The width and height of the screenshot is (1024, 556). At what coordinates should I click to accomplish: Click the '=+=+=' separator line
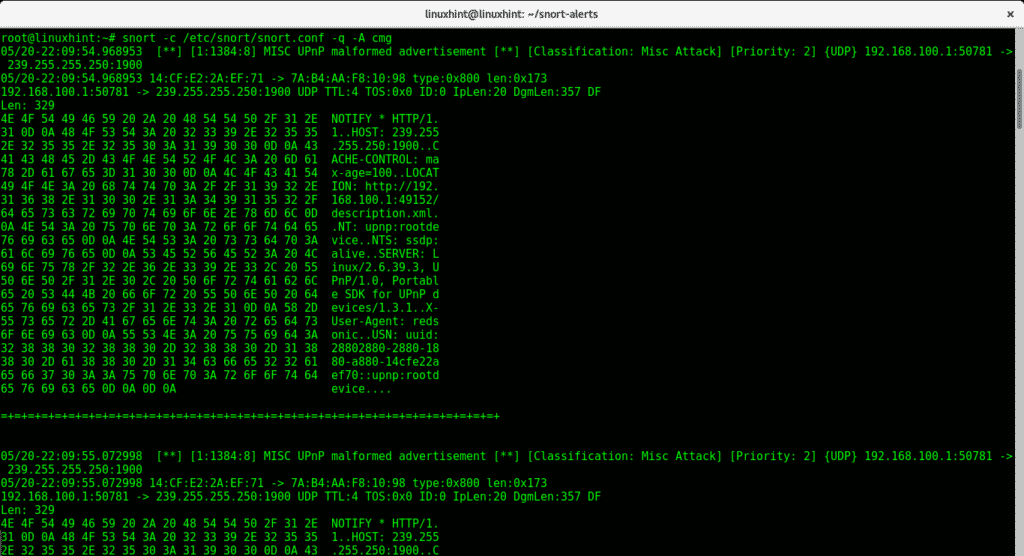click(250, 415)
